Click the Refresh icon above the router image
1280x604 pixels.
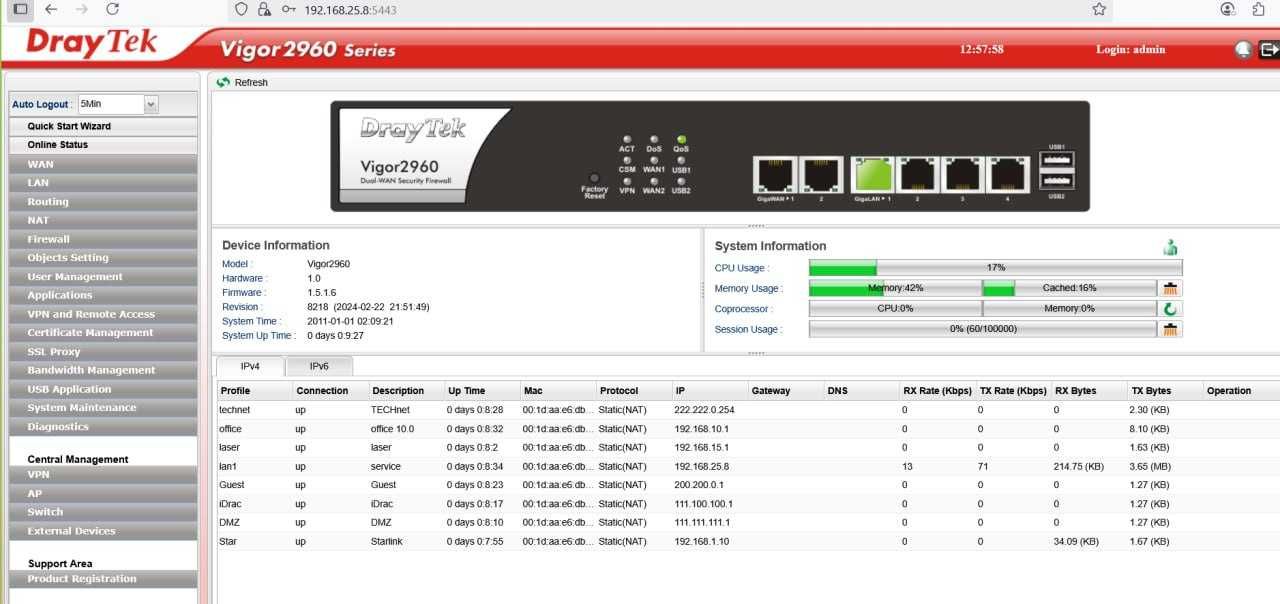(x=223, y=82)
